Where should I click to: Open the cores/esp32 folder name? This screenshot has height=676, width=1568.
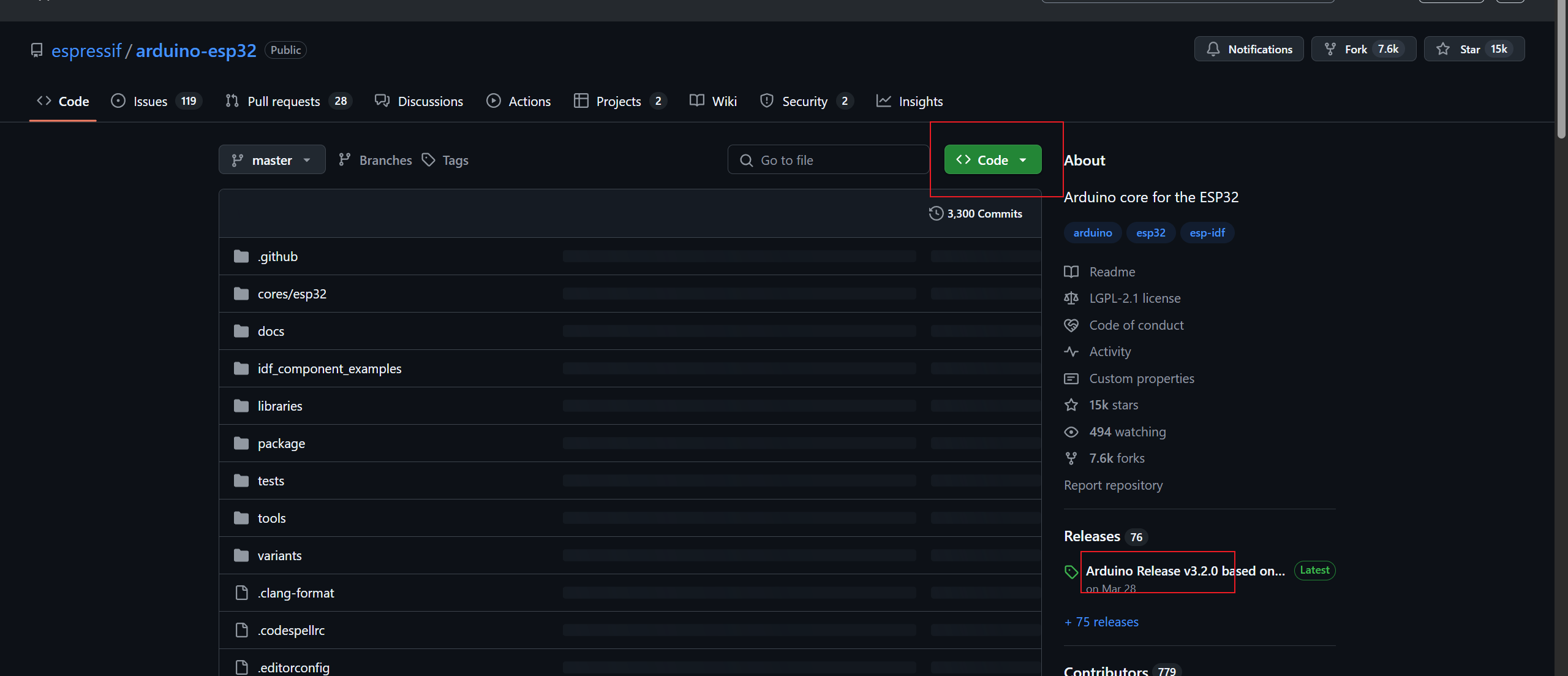292,294
